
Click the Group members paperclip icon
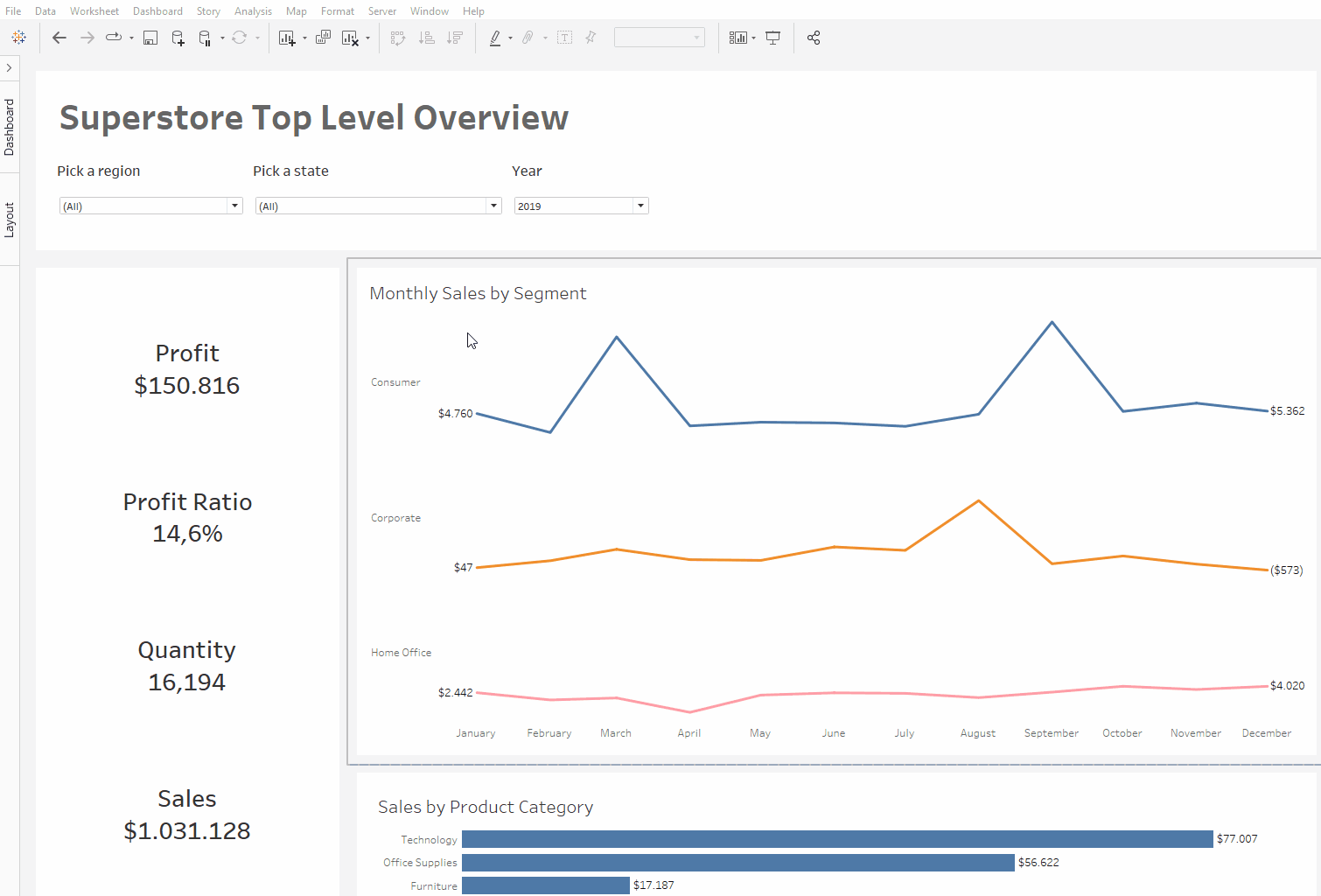click(528, 38)
